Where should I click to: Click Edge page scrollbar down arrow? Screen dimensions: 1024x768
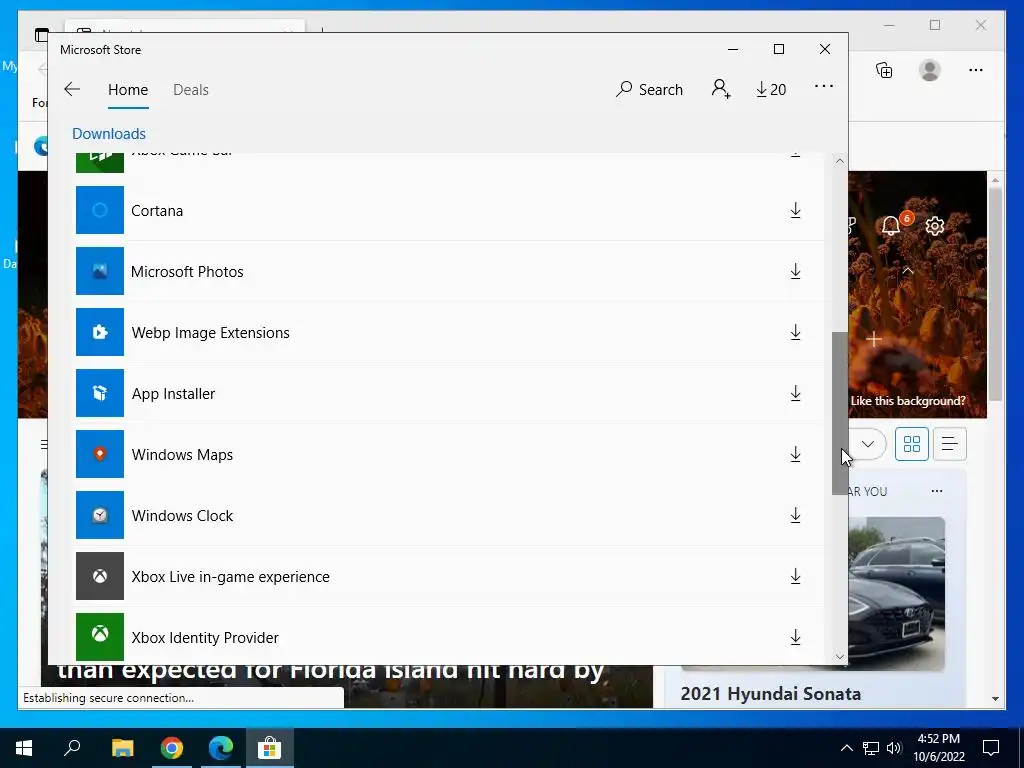point(995,698)
